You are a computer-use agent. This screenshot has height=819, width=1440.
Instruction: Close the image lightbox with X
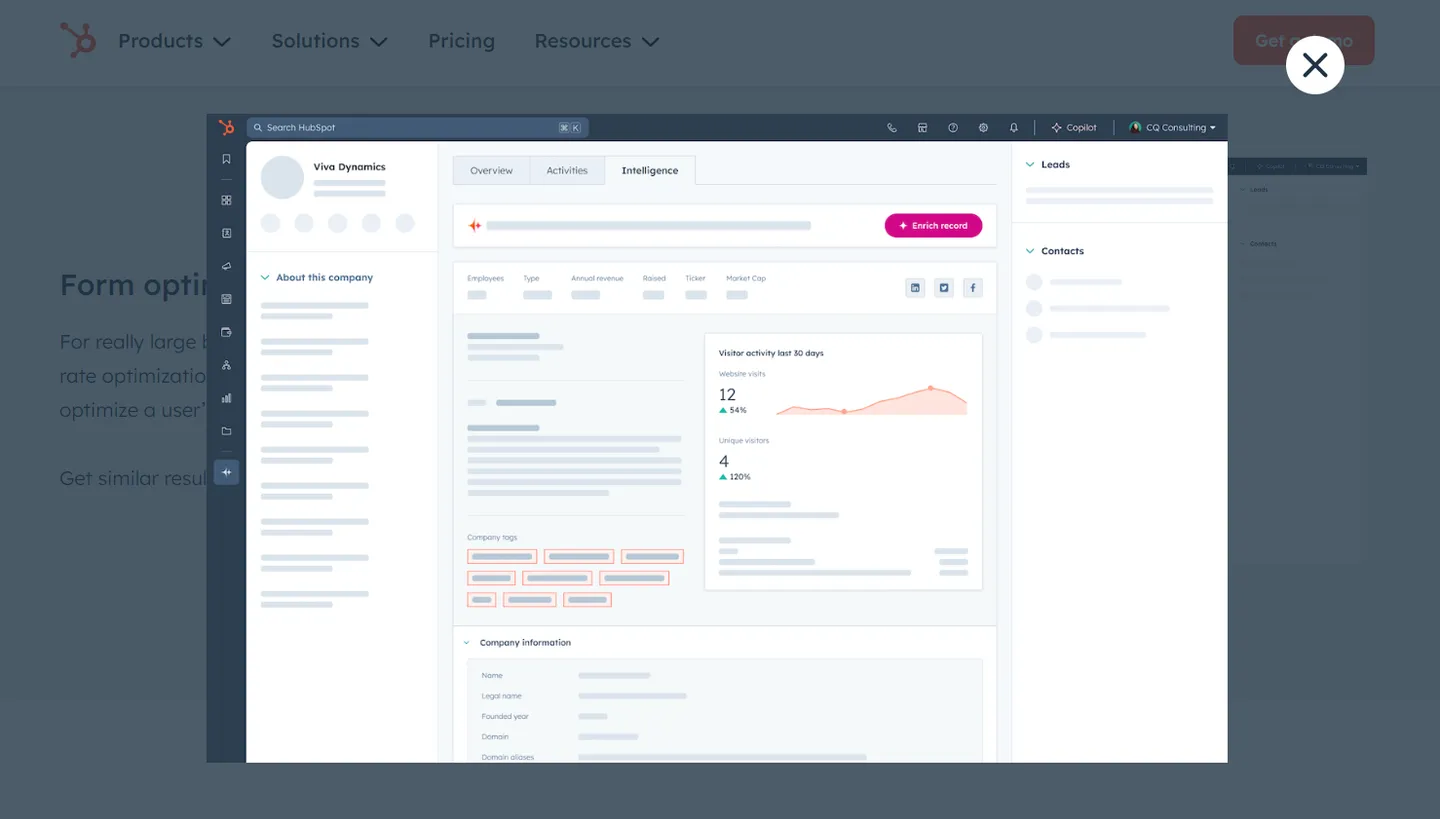[1314, 65]
